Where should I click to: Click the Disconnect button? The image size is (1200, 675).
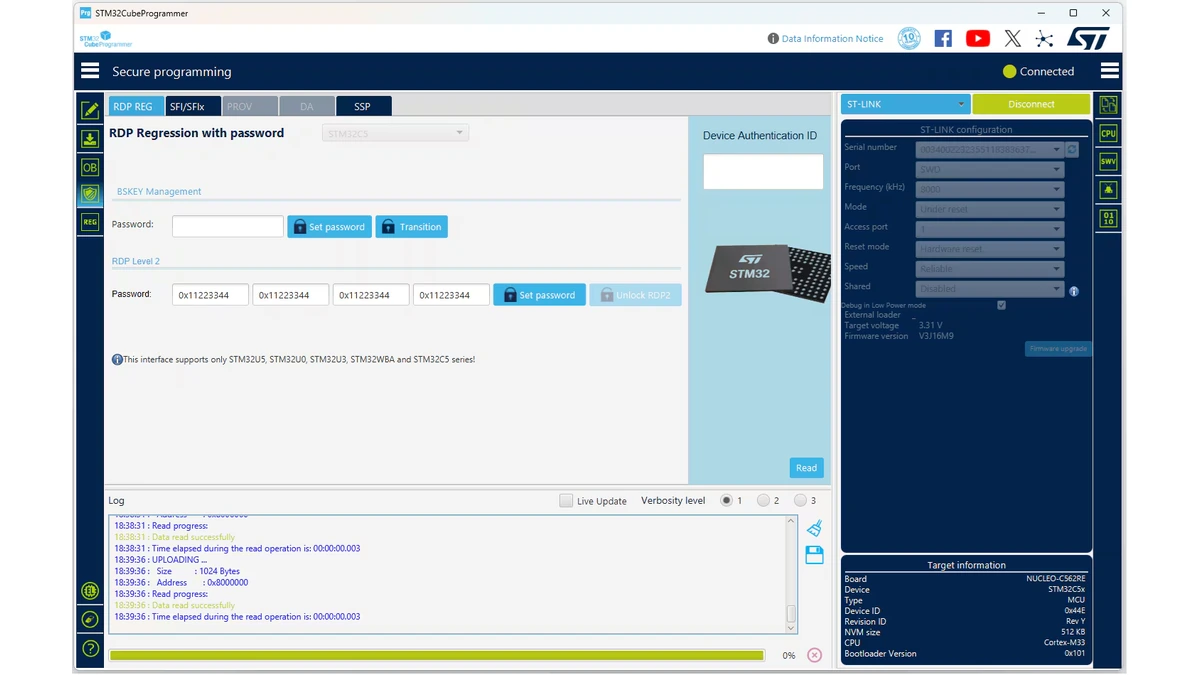pos(1031,104)
